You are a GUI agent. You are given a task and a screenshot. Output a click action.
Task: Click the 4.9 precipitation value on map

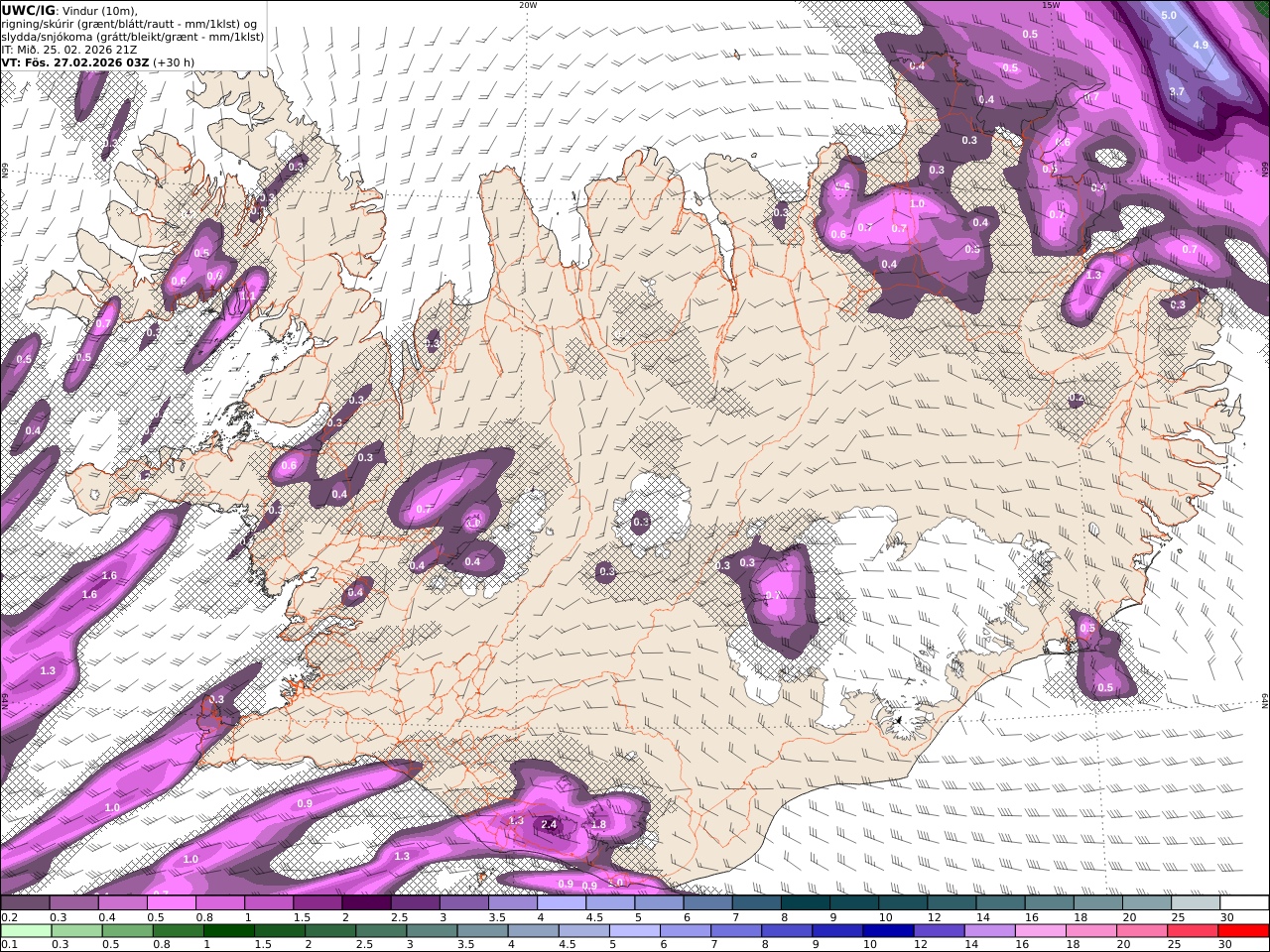click(1201, 45)
